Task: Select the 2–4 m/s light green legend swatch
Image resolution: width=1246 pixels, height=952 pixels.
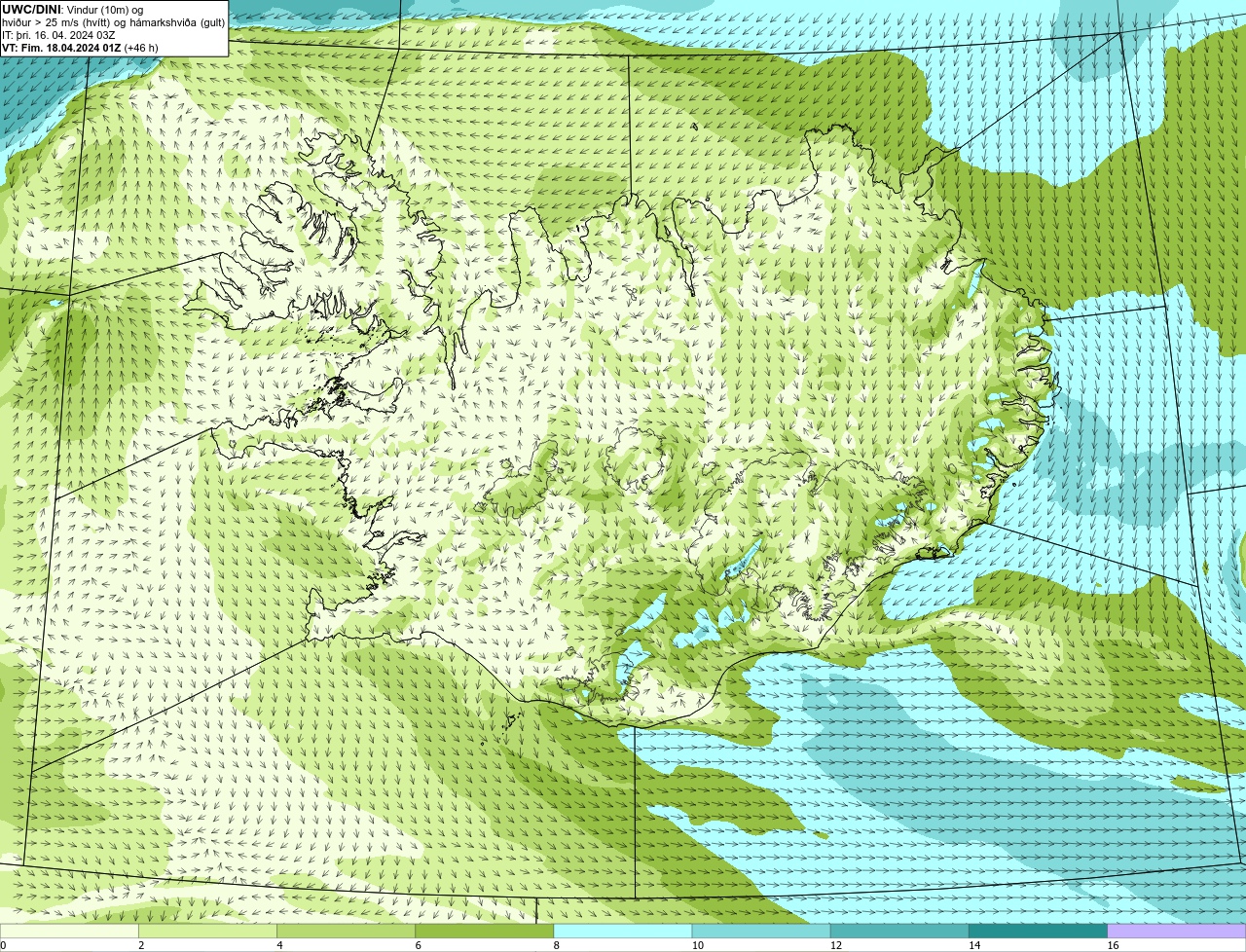Action: pos(207,932)
